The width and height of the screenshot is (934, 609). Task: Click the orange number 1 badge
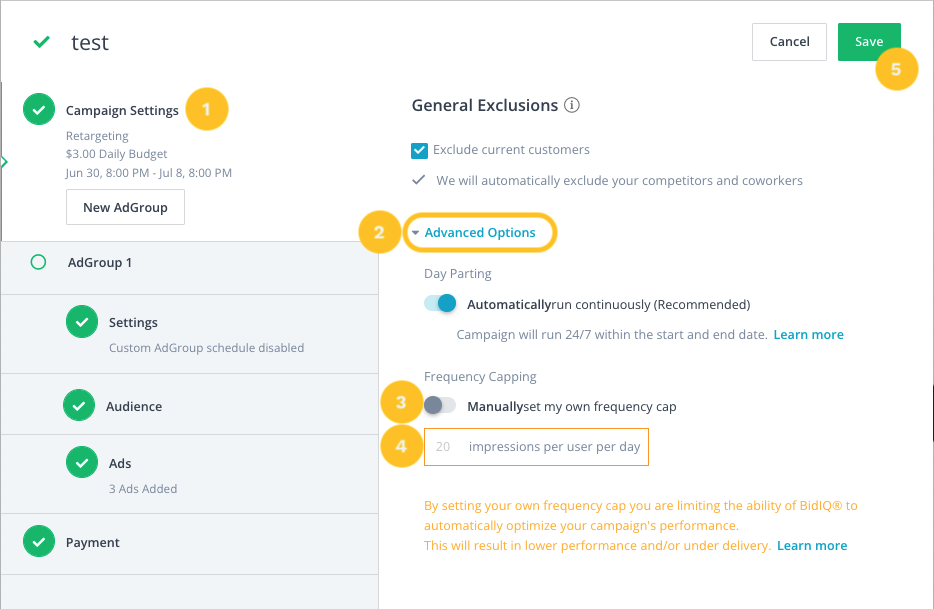[x=207, y=108]
